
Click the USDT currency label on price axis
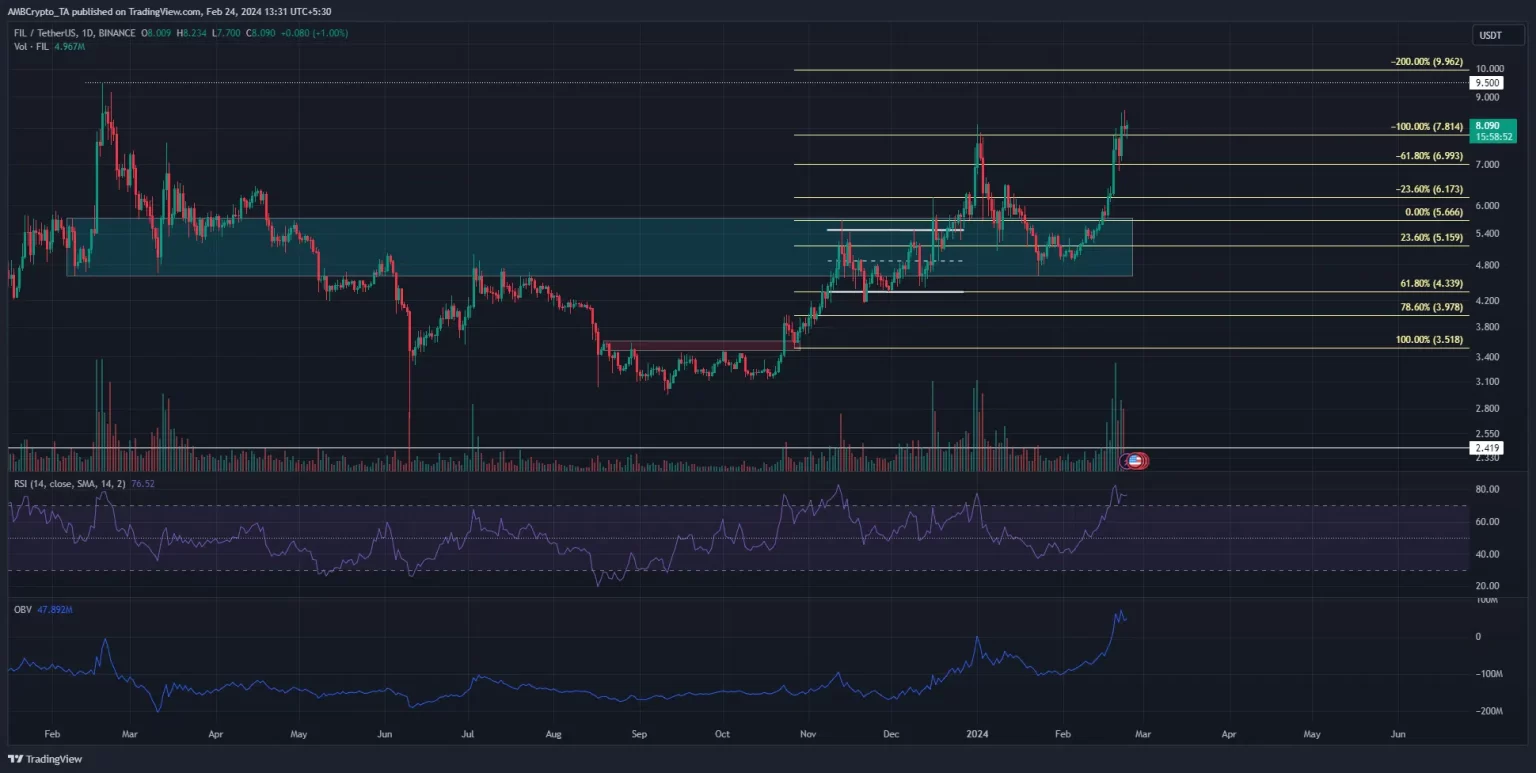tap(1488, 36)
